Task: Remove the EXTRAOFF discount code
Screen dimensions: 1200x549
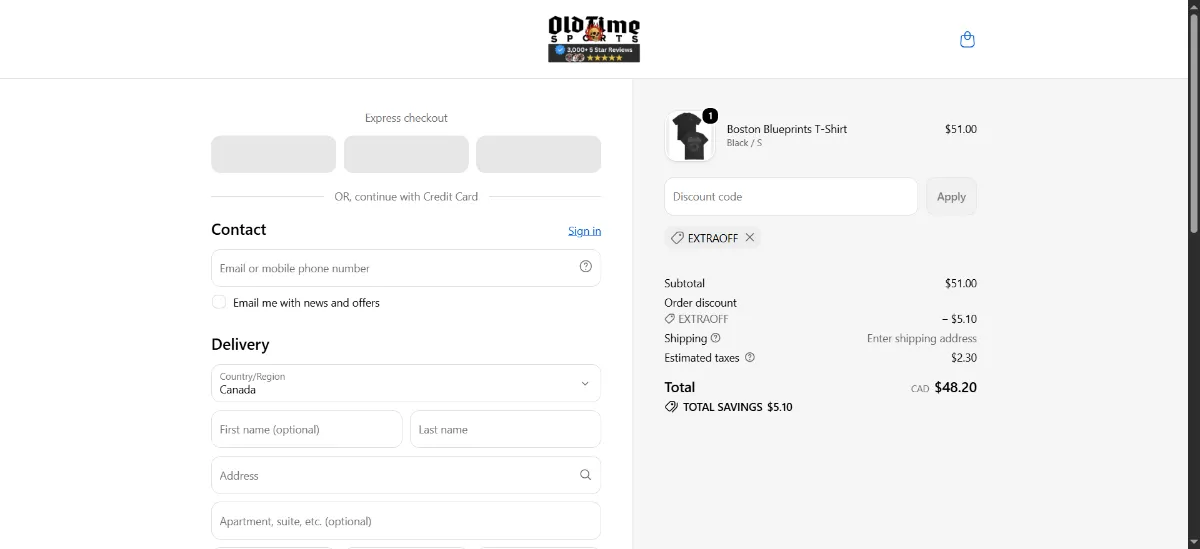Action: [x=750, y=238]
